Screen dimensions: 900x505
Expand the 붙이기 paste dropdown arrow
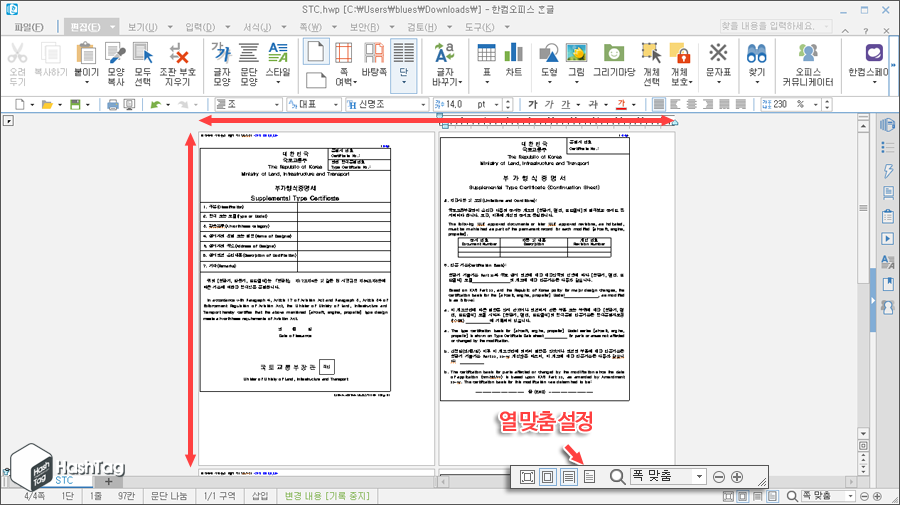(87, 83)
